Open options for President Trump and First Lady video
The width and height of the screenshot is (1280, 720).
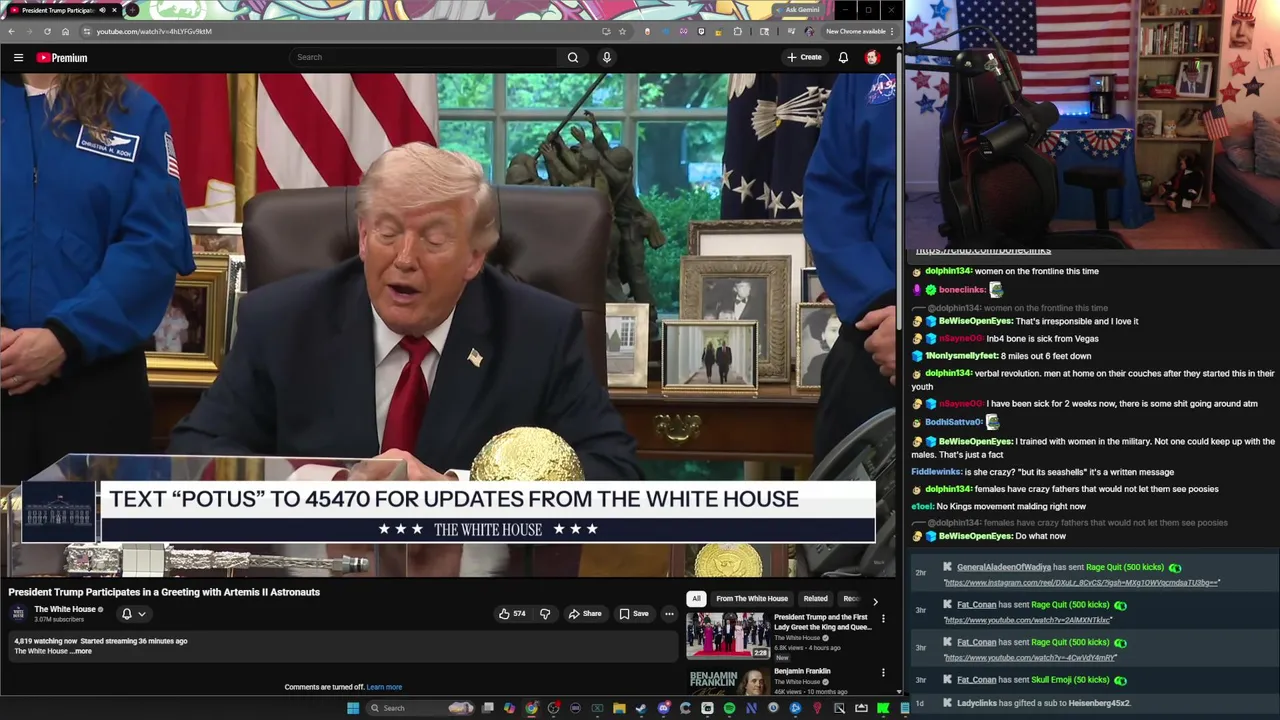[883, 620]
